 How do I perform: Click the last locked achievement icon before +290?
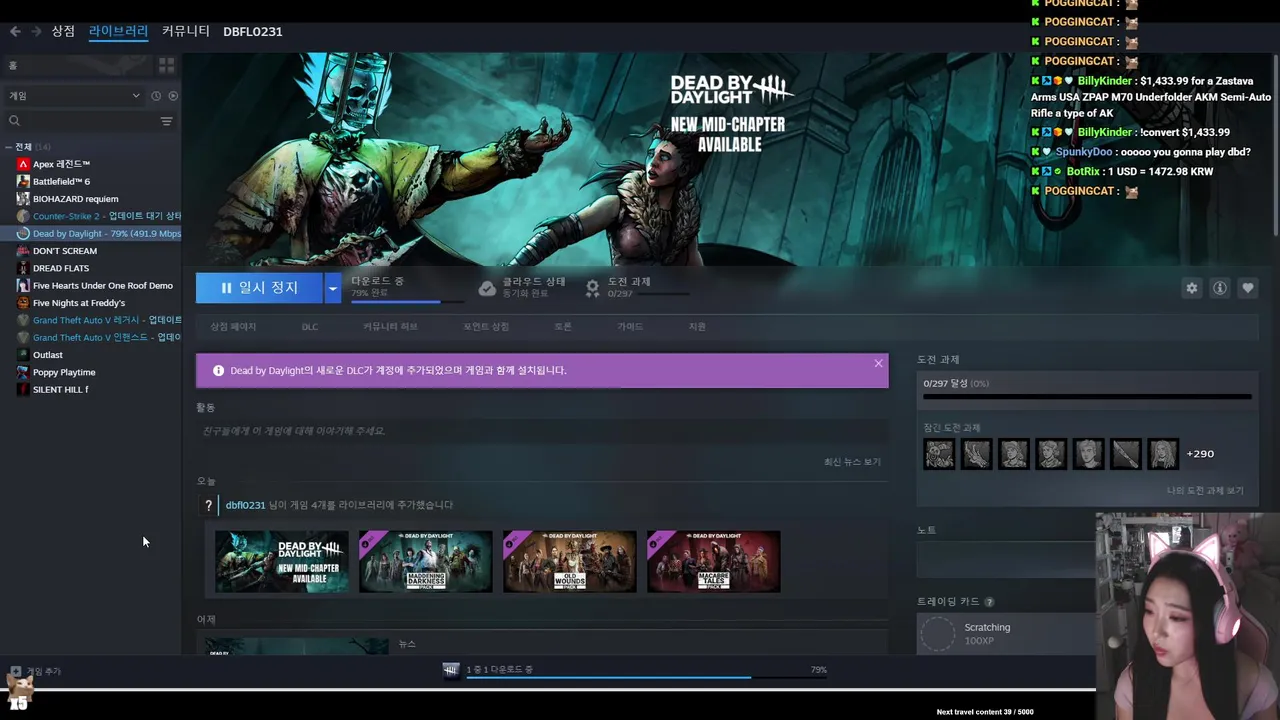point(1162,454)
